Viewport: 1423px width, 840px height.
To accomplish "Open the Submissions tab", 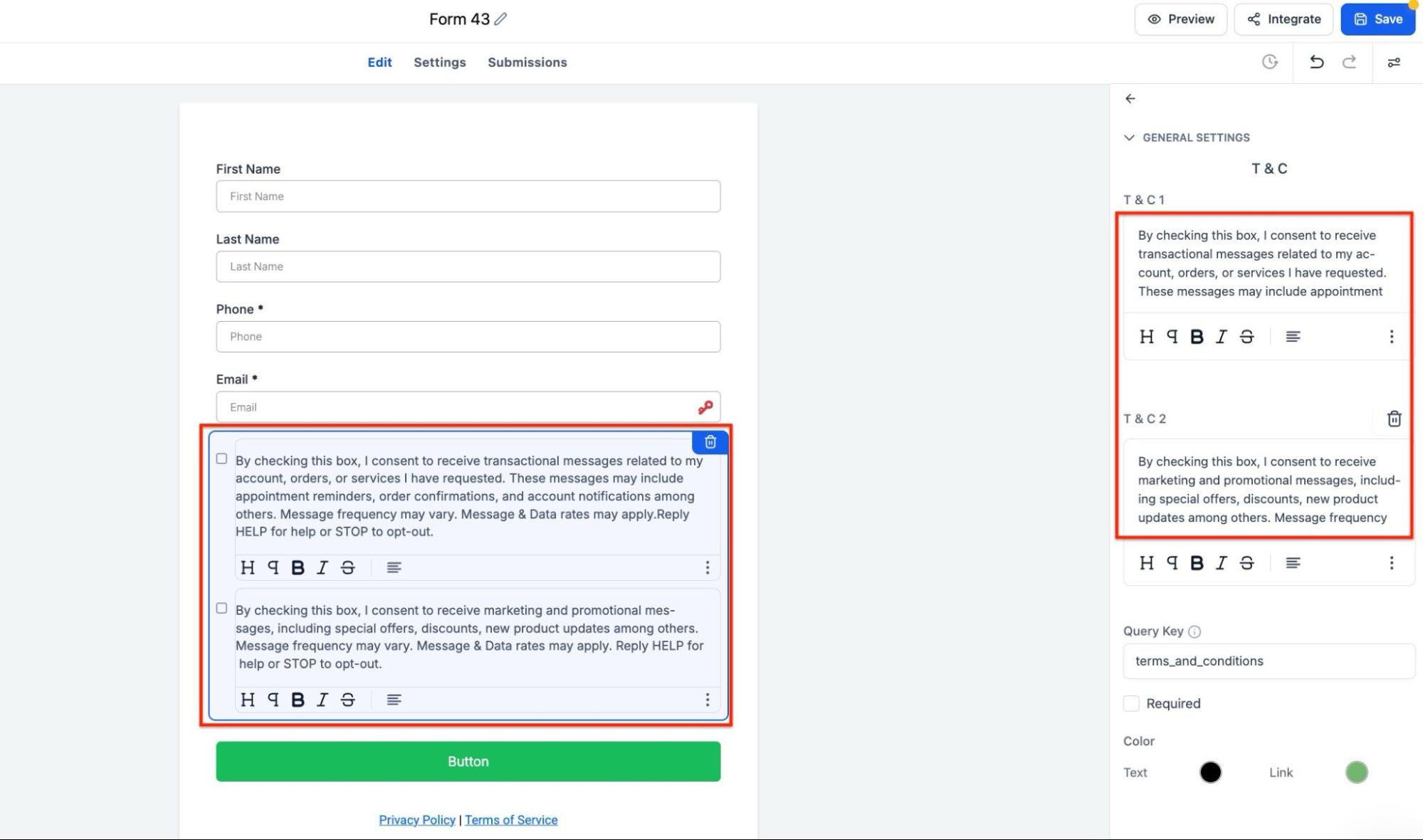I will tap(527, 62).
